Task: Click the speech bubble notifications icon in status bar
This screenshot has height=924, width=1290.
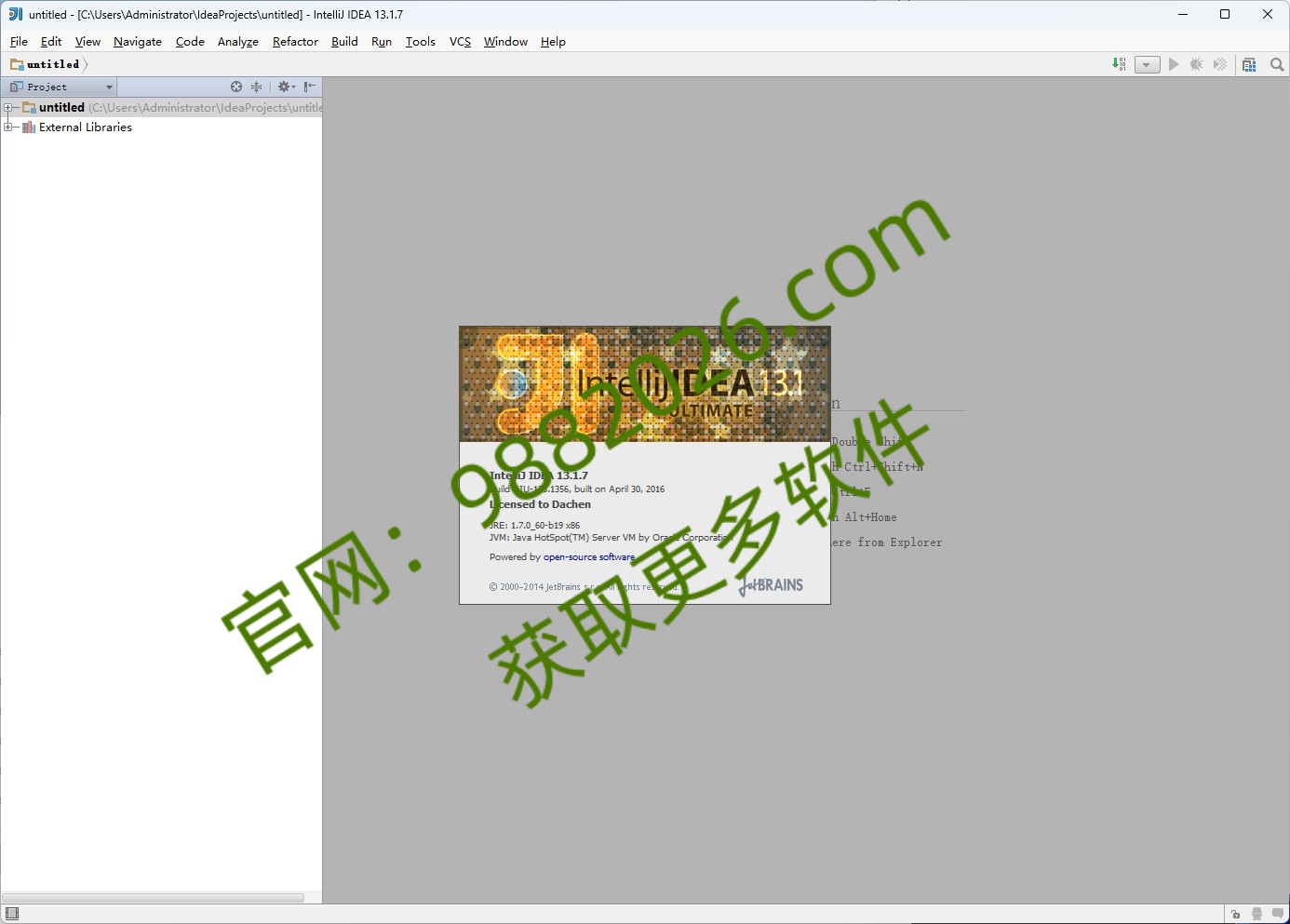Action: pyautogui.click(x=1278, y=914)
